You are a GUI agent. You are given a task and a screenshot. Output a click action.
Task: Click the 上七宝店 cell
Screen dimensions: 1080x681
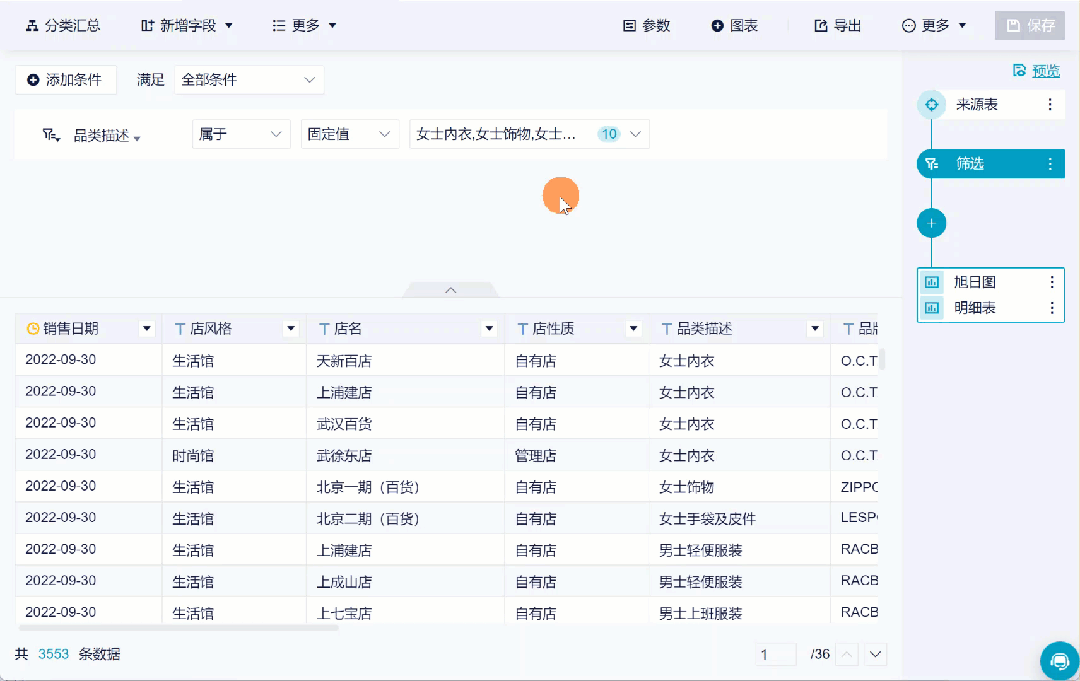point(344,613)
